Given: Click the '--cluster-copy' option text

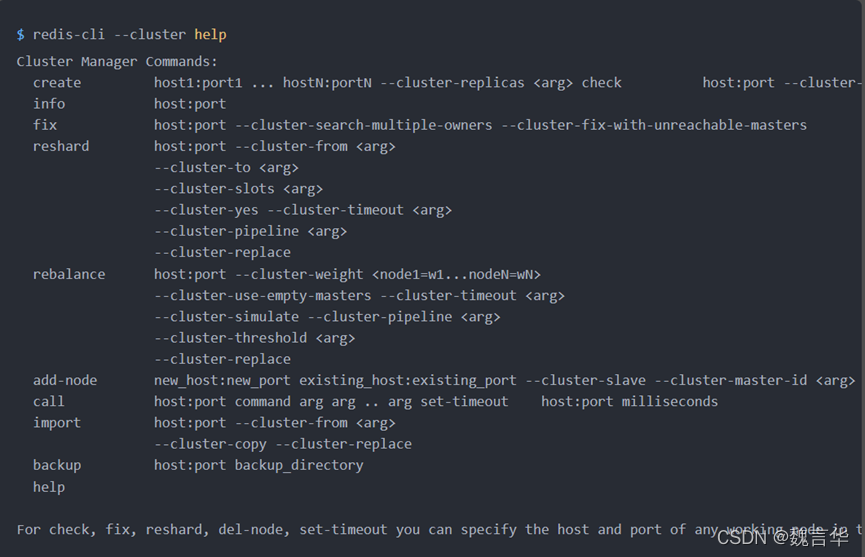Looking at the screenshot, I should [x=210, y=444].
